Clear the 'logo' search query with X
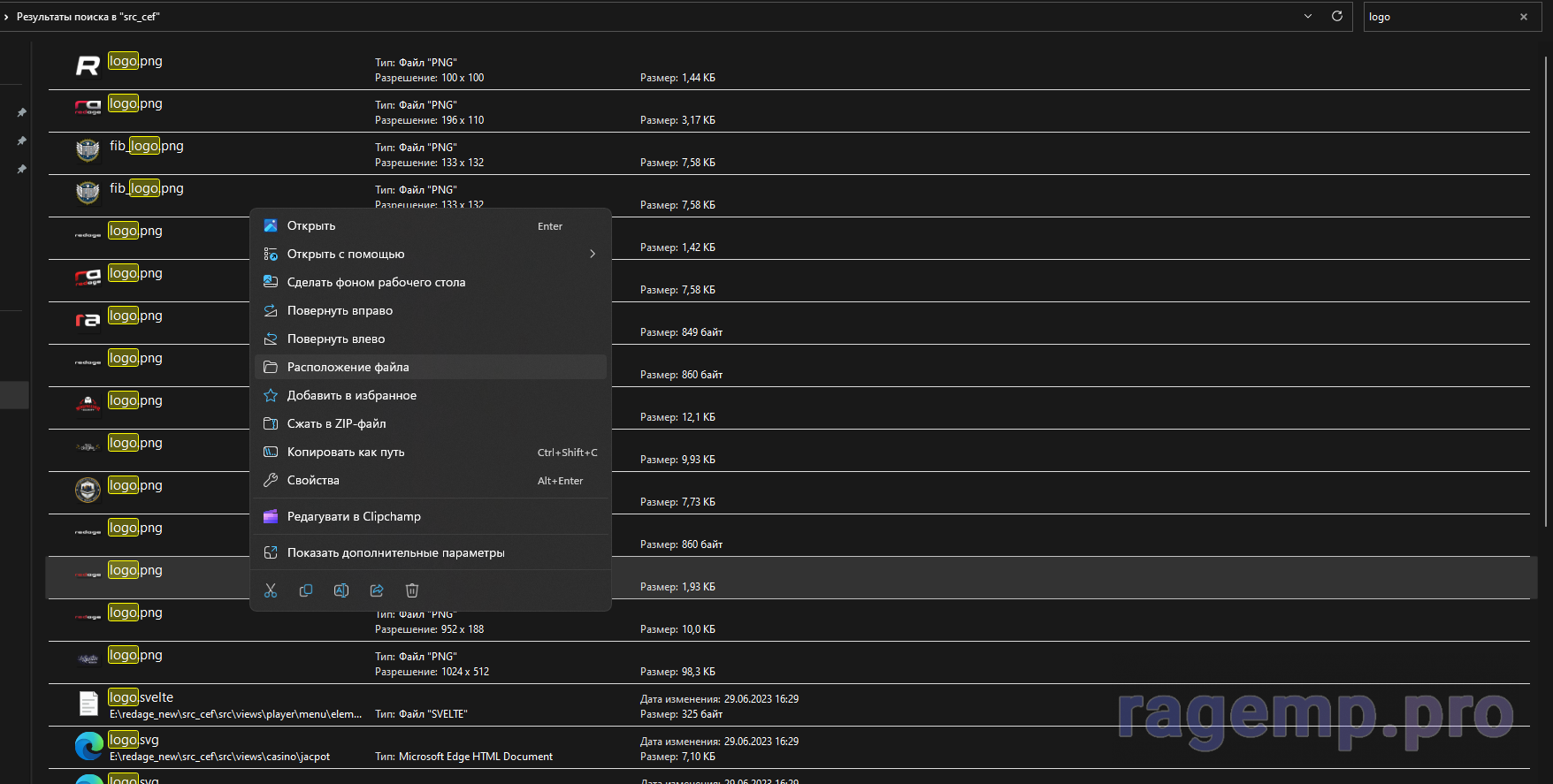Screen dimensions: 1553x784 1524,17
